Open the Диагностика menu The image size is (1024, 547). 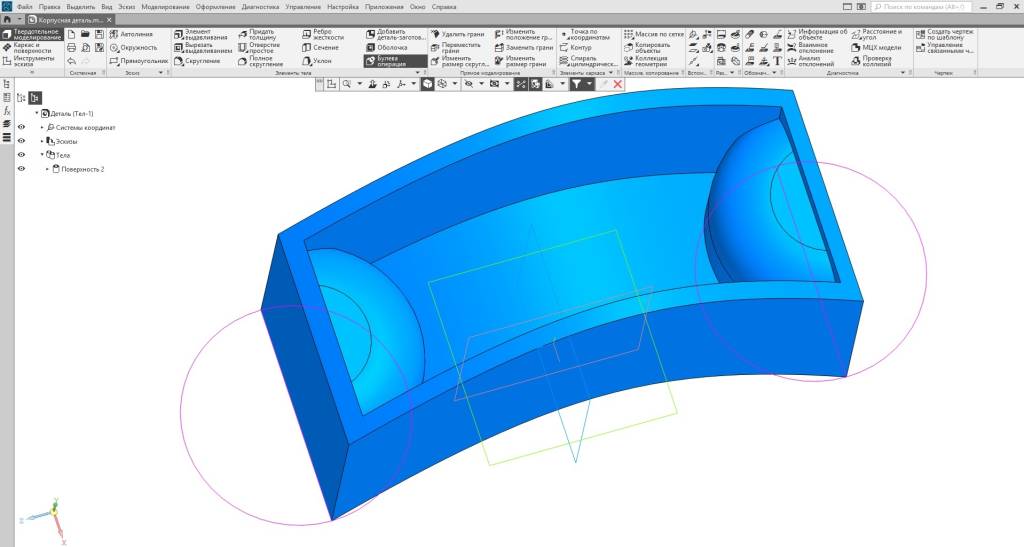(260, 7)
